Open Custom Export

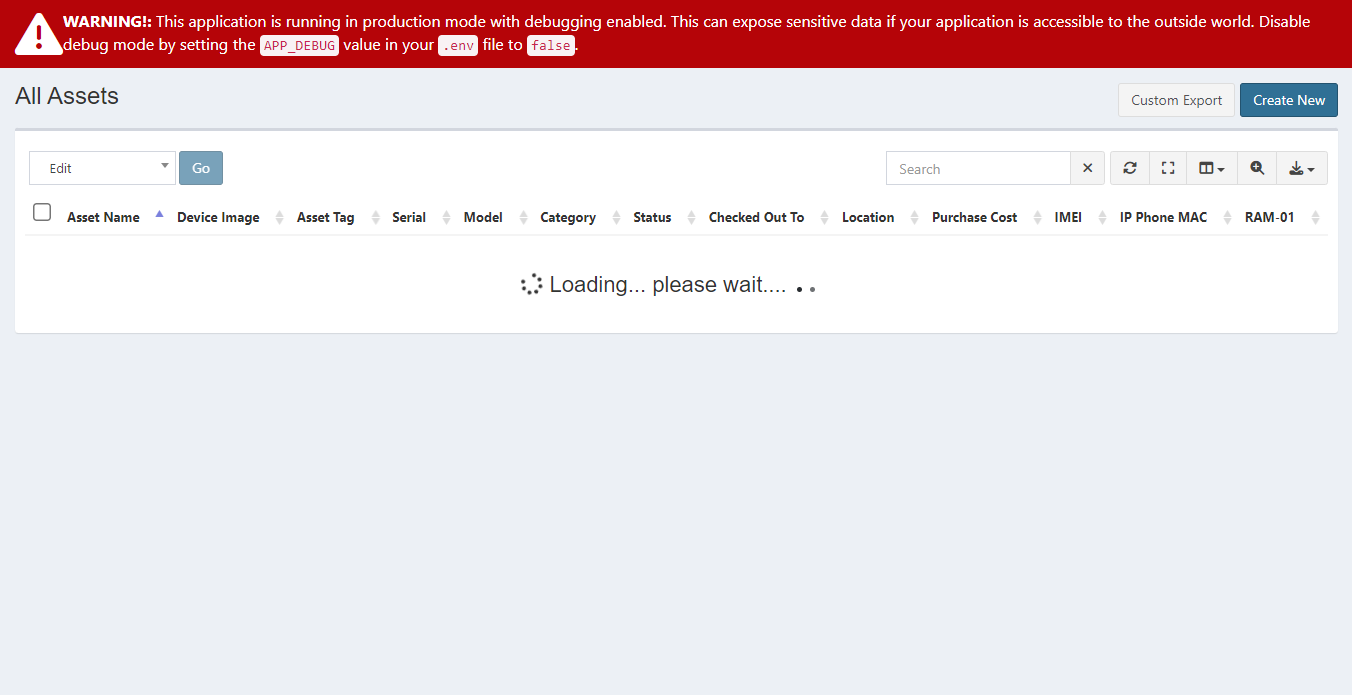(1176, 100)
